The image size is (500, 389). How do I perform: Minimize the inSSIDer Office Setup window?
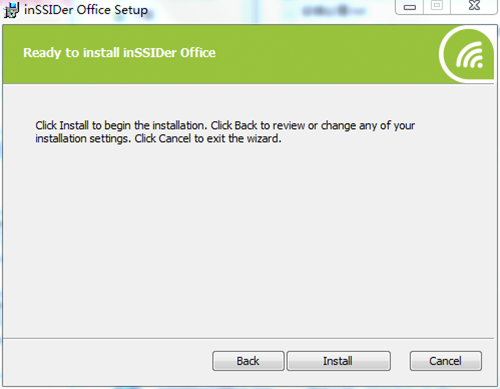tap(410, 7)
